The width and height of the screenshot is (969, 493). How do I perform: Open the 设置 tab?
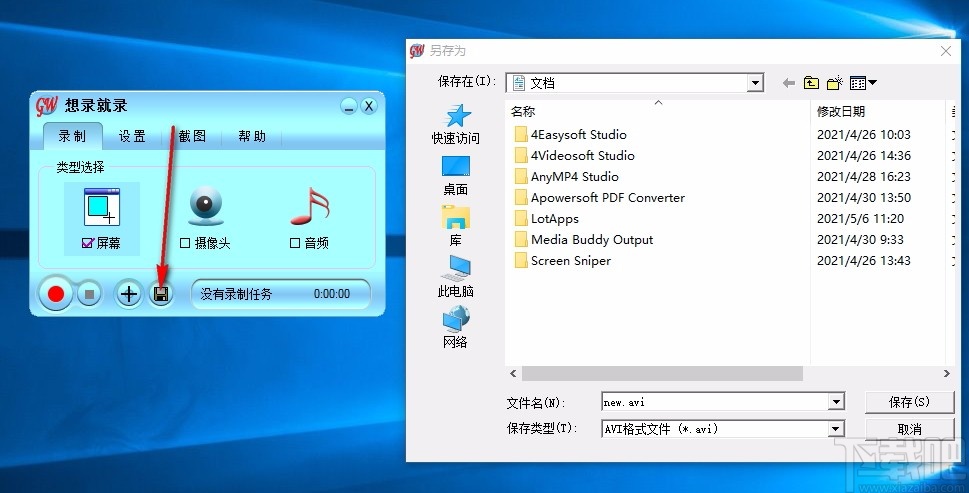click(x=132, y=137)
